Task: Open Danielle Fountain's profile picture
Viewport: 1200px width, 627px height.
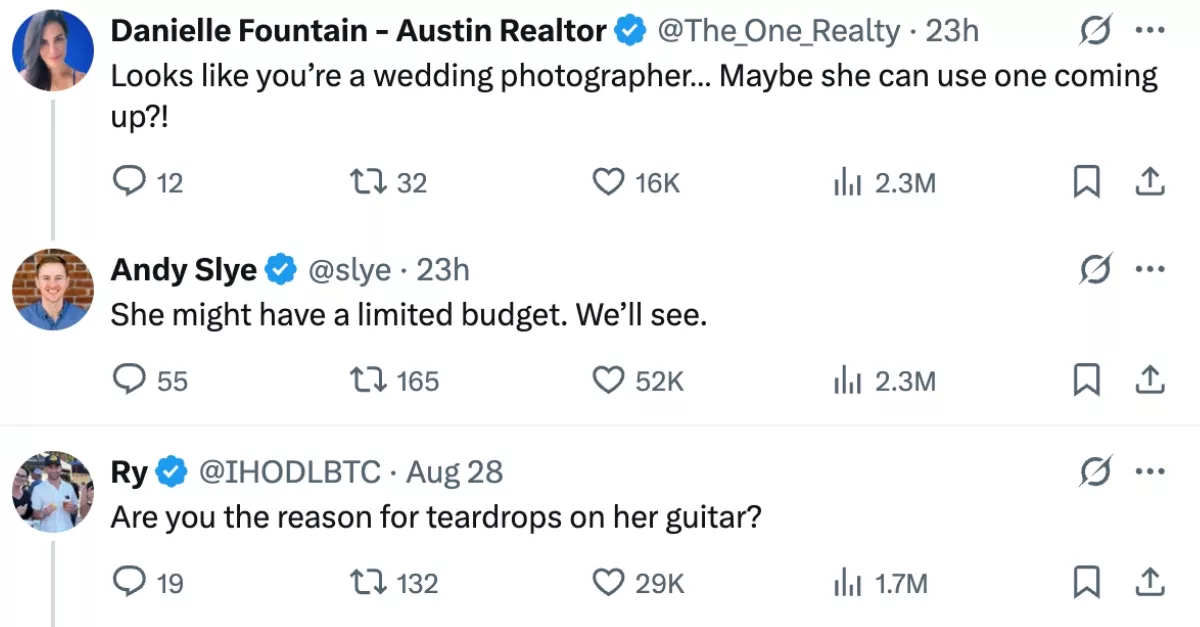Action: (53, 51)
